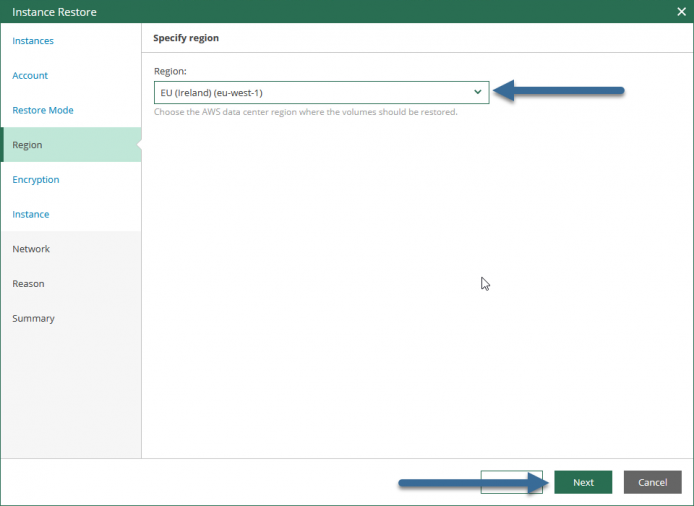Close the Instance Restore dialog
The image size is (694, 506).
(x=681, y=12)
